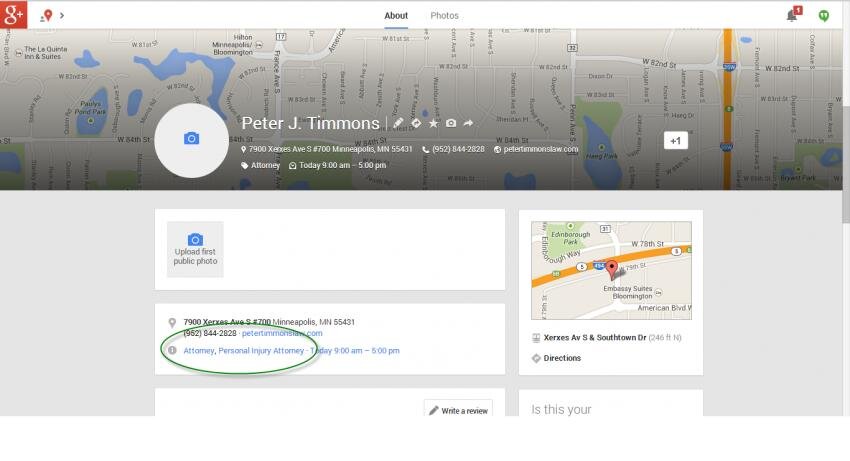
Task: Click the camera icon beside the star
Action: [451, 123]
